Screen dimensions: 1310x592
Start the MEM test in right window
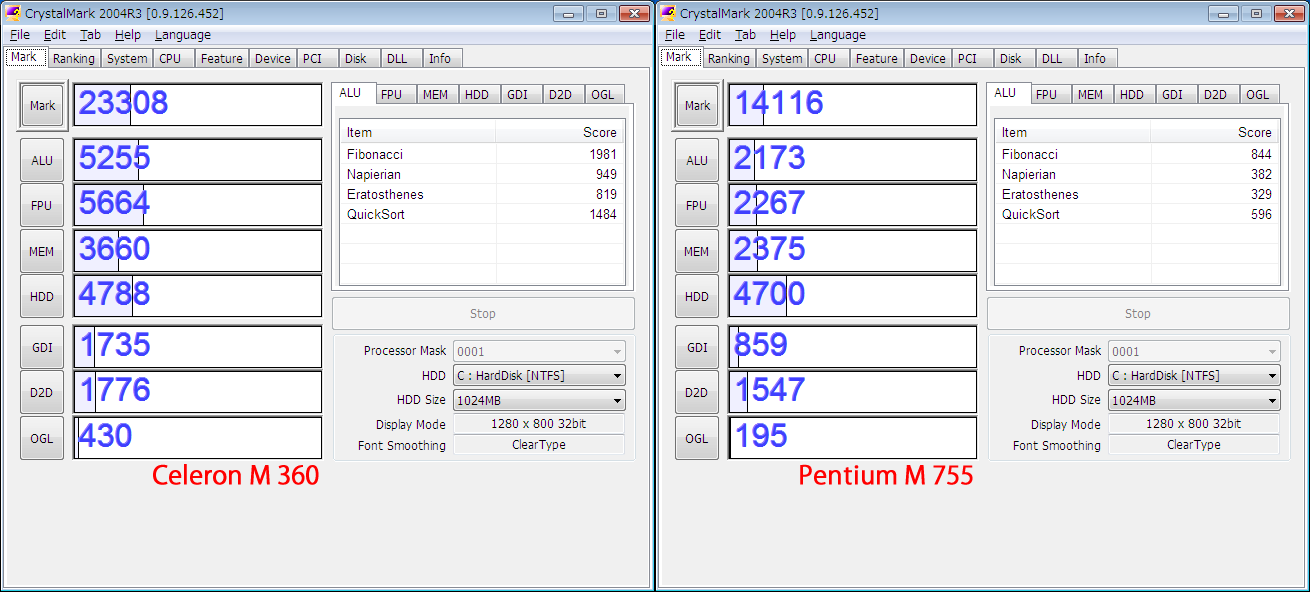click(697, 251)
